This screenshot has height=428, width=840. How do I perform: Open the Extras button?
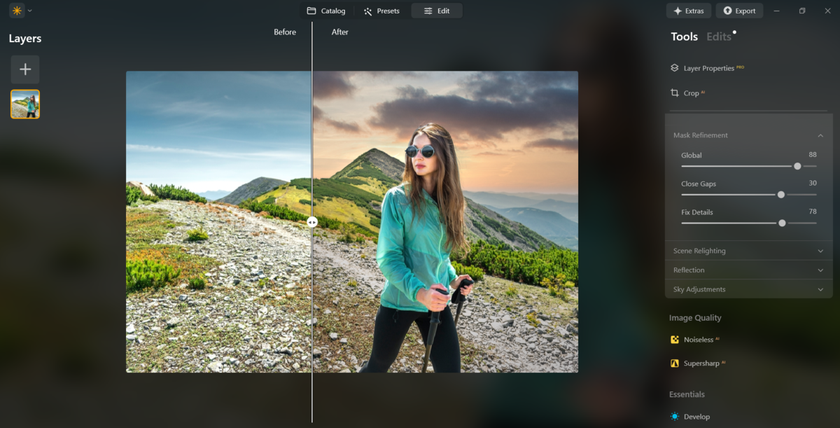688,11
